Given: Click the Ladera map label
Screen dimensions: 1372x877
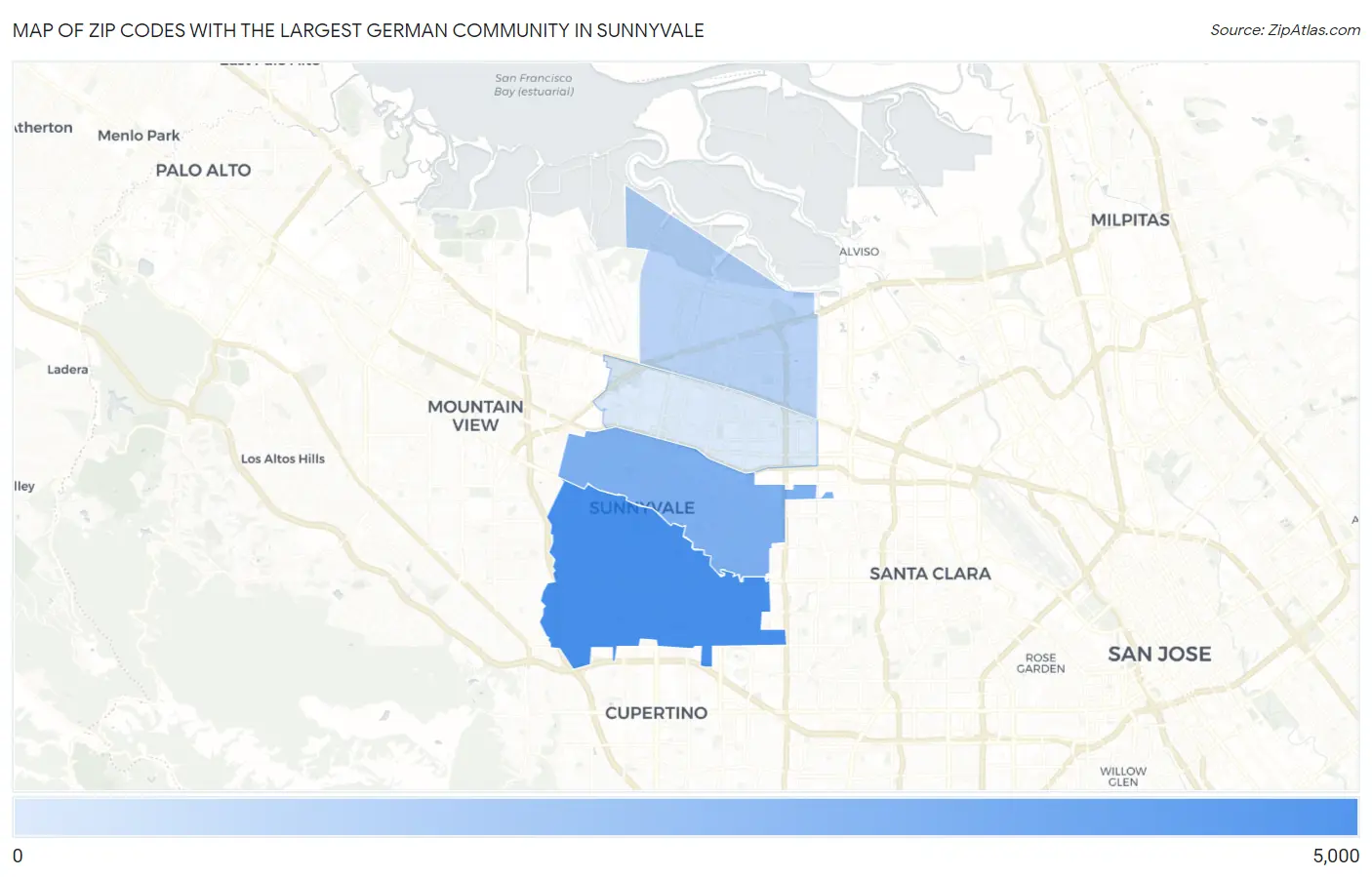Looking at the screenshot, I should [x=67, y=370].
